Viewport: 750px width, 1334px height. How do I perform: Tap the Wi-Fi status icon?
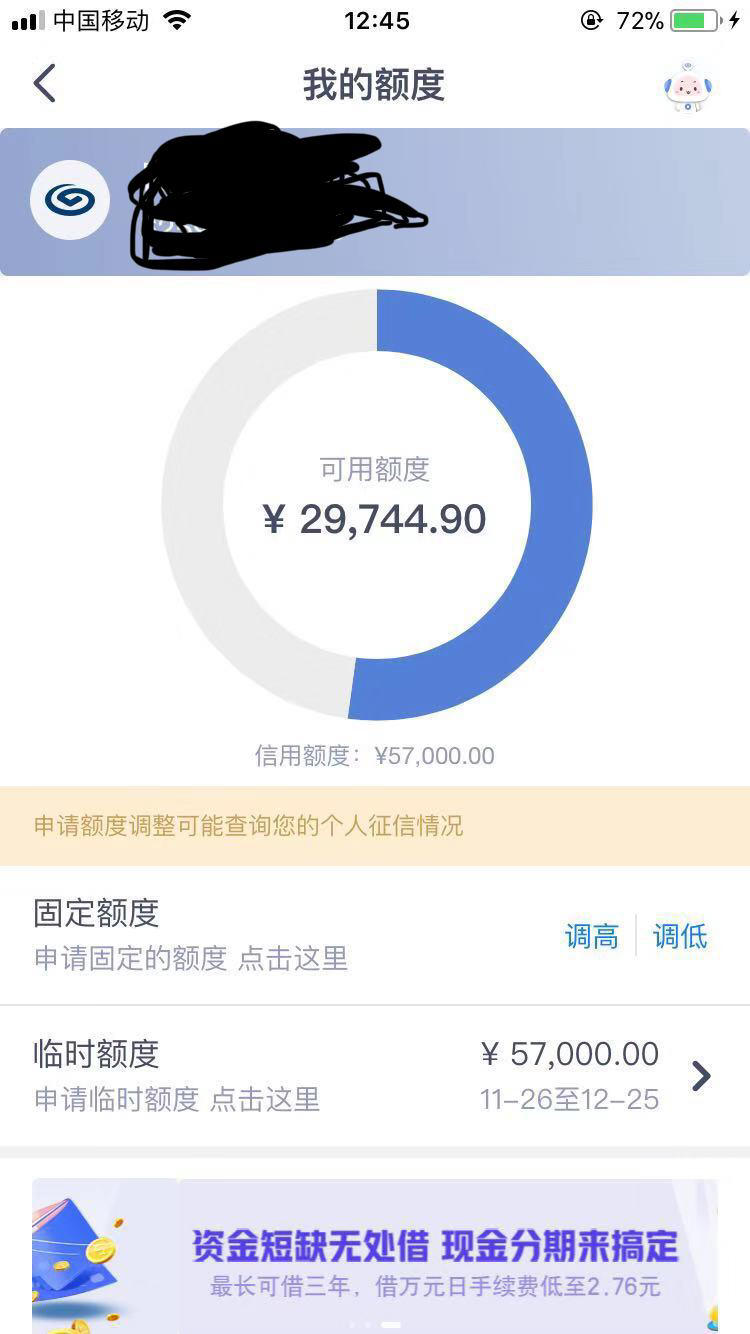(x=177, y=20)
